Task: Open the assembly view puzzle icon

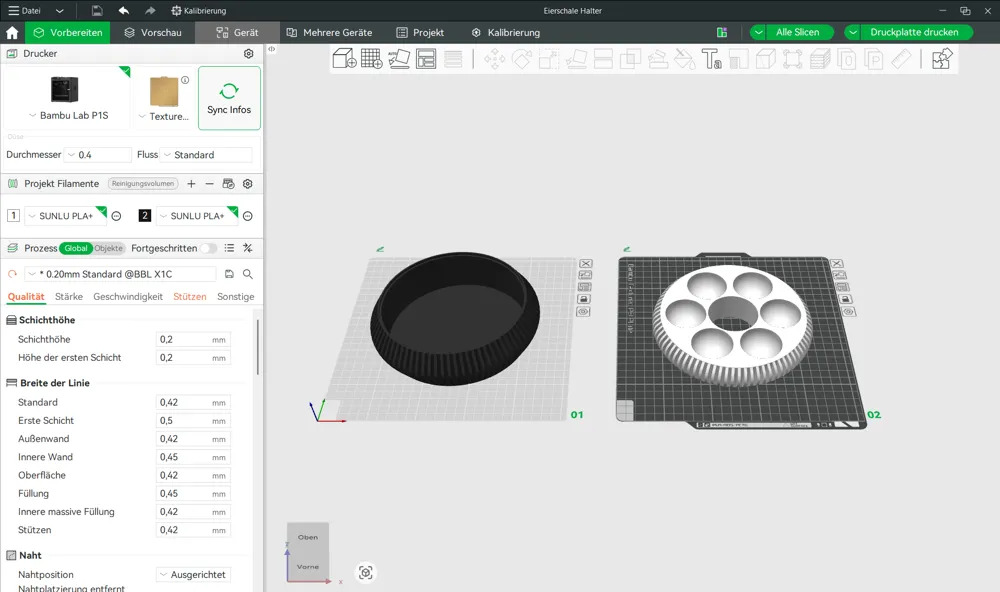Action: [942, 59]
